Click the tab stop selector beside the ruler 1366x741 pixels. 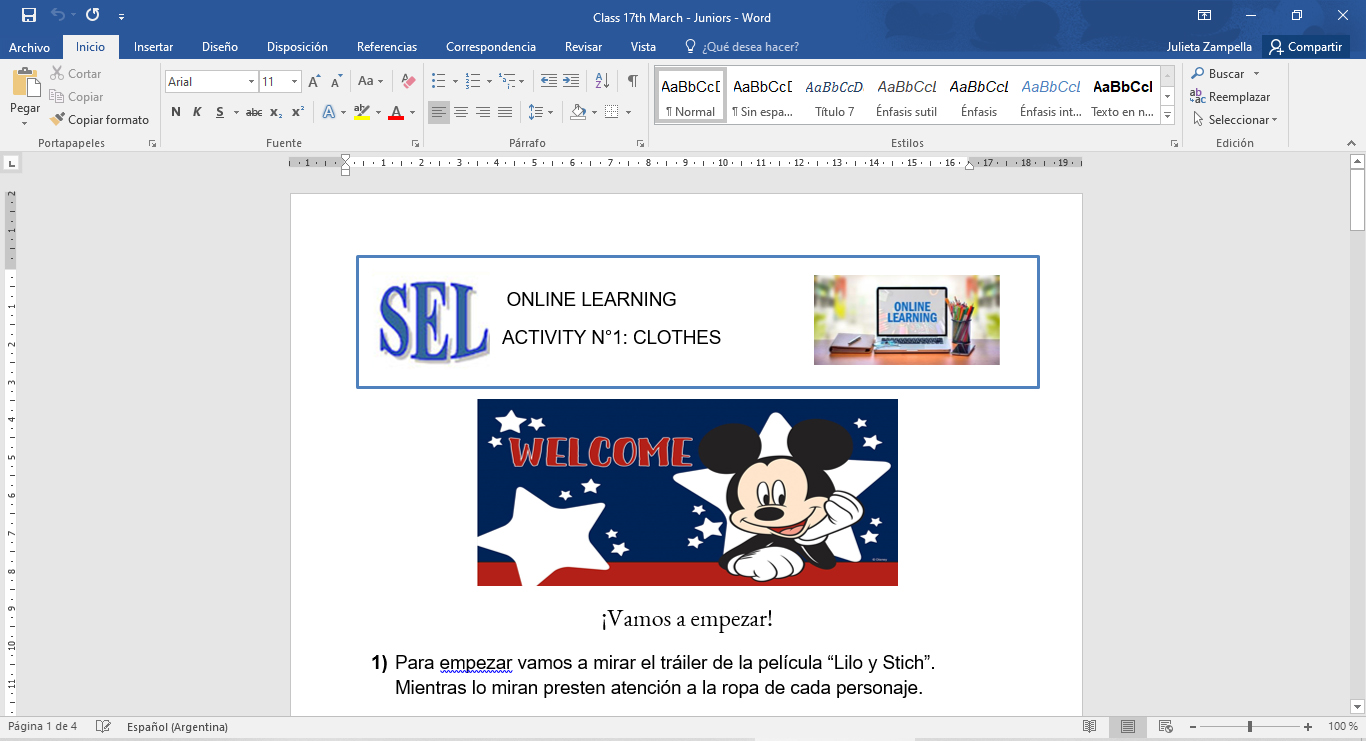(11, 162)
